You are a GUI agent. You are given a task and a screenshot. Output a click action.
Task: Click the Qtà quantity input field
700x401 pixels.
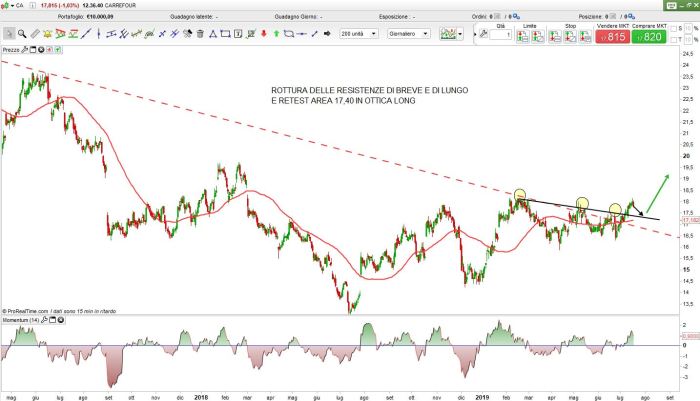click(x=504, y=36)
